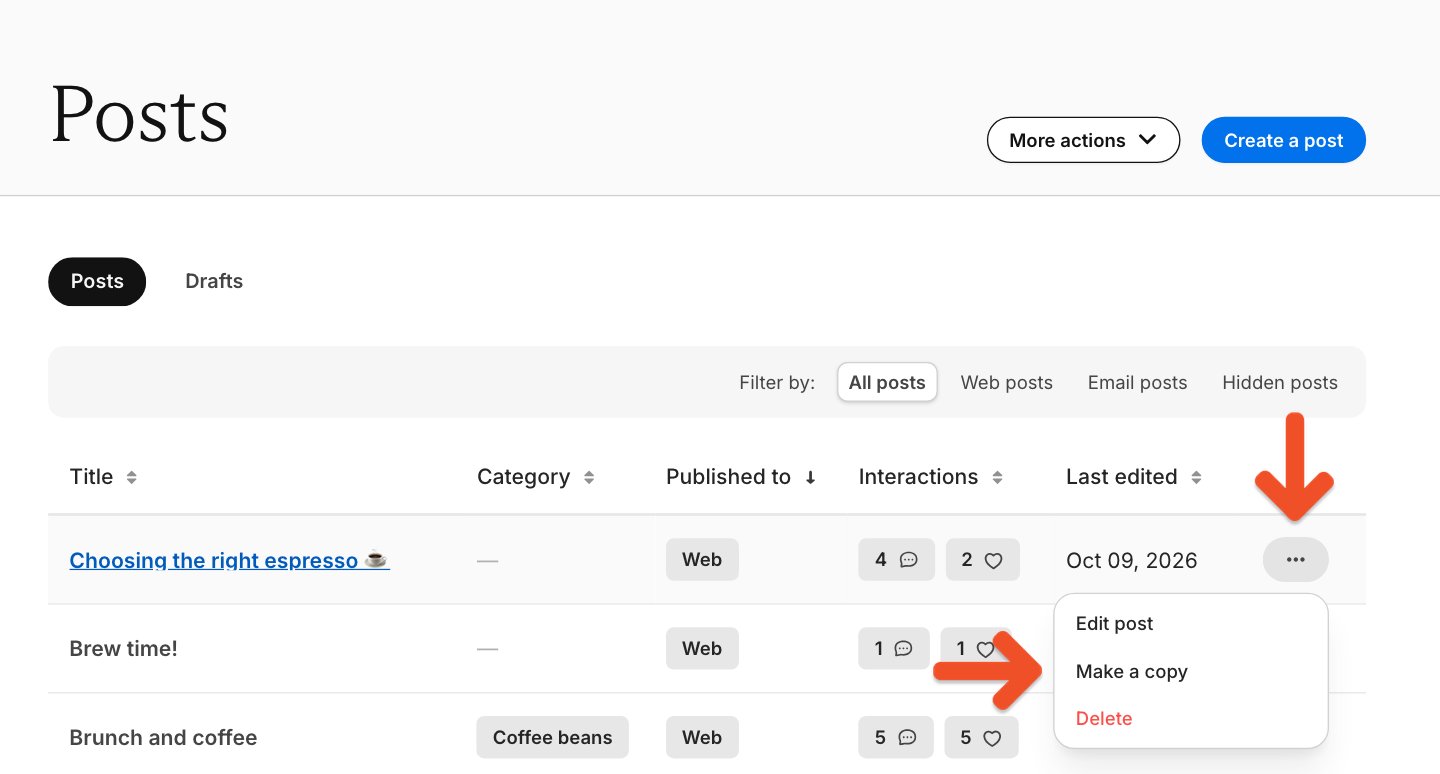Click Web badge in Brew time! row
The height and width of the screenshot is (774, 1440).
tap(702, 648)
